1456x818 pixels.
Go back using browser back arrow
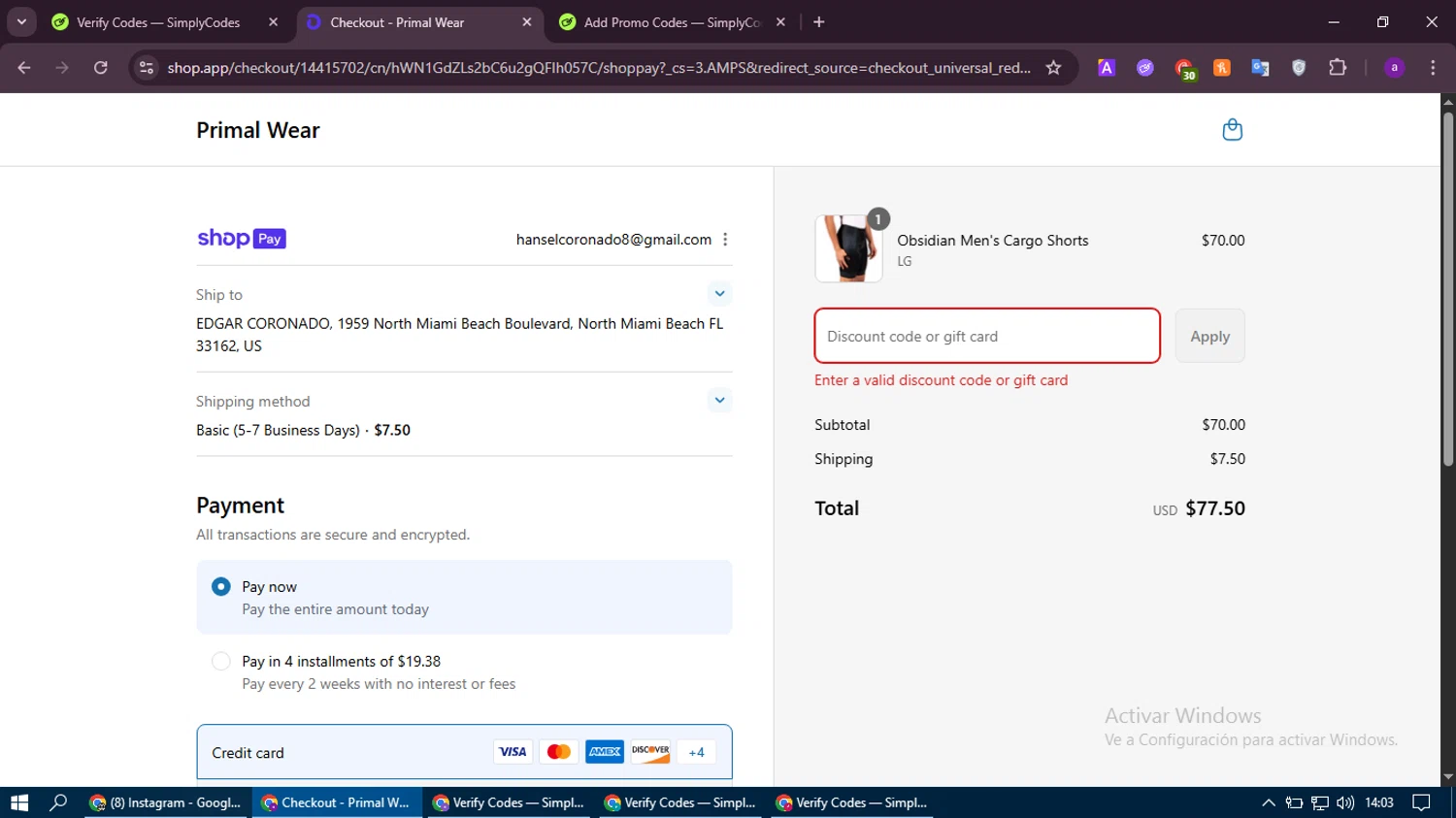24,68
